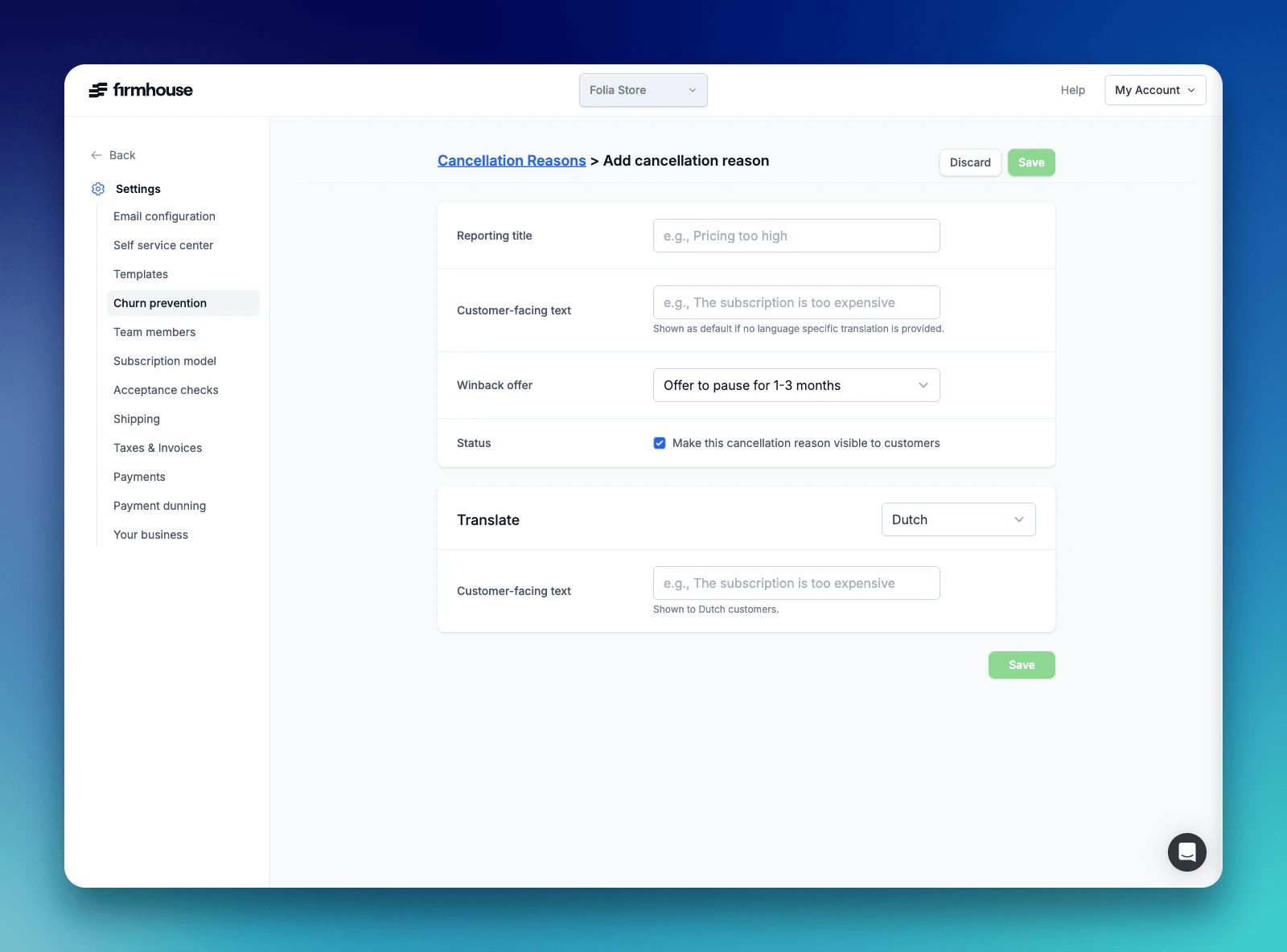Open the Folia Store switcher dropdown
Screen dimensions: 1287x952
(x=642, y=90)
